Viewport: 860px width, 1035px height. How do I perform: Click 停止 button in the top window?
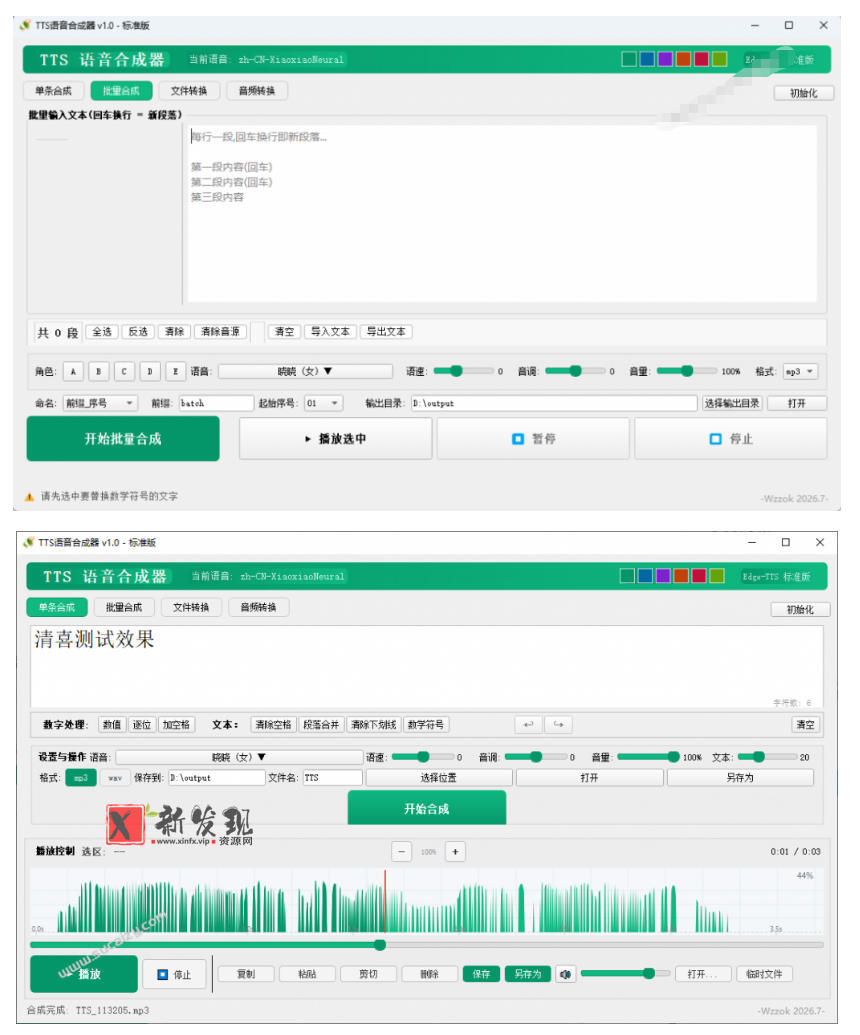point(731,438)
